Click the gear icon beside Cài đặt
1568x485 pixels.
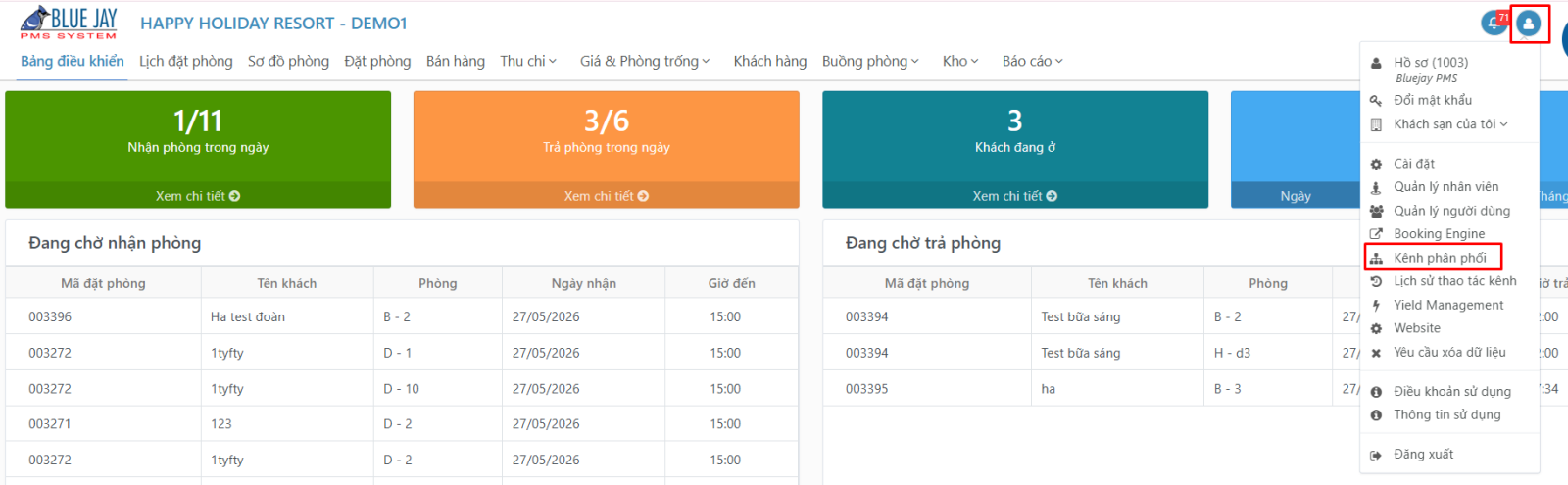click(1376, 165)
